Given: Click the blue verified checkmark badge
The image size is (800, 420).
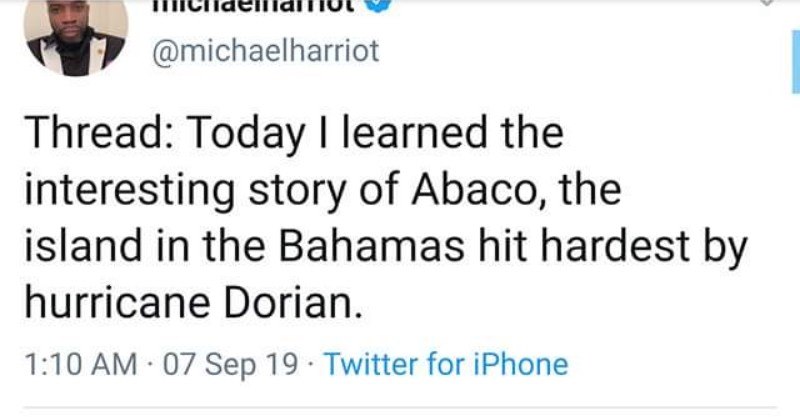Looking at the screenshot, I should [378, 5].
